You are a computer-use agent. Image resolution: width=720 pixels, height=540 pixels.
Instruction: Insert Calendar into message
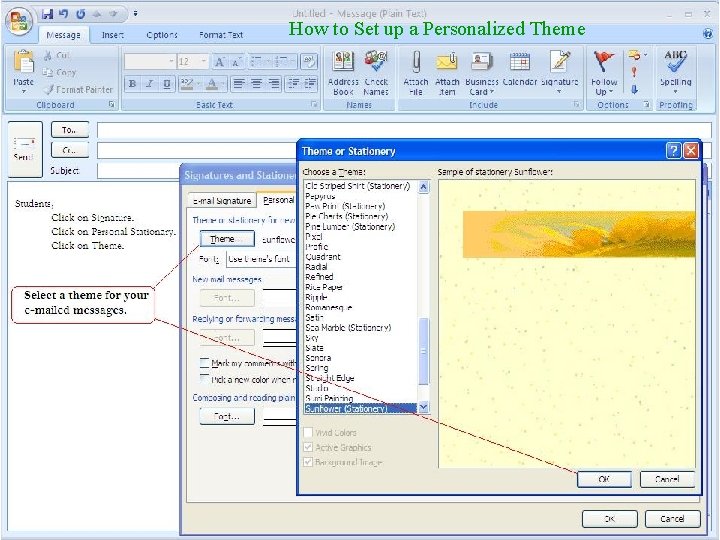coord(520,69)
